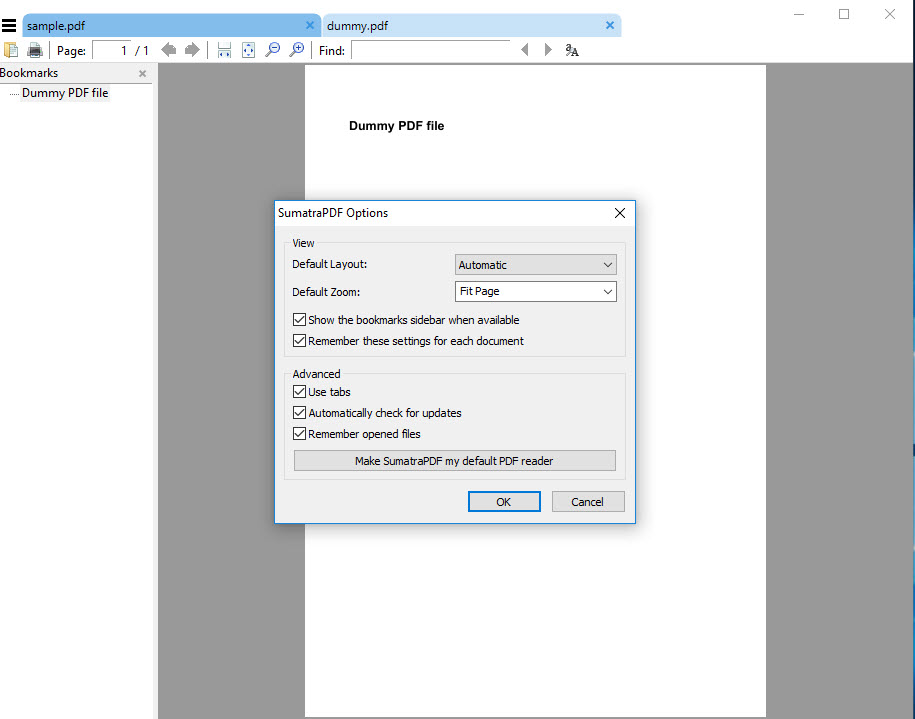Close the sample.pdf tab
The width and height of the screenshot is (915, 719).
[310, 25]
